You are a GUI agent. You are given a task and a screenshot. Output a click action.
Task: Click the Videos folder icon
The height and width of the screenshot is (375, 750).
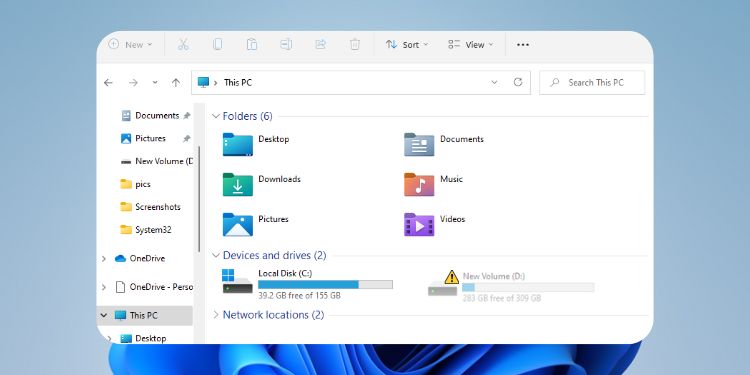(419, 224)
